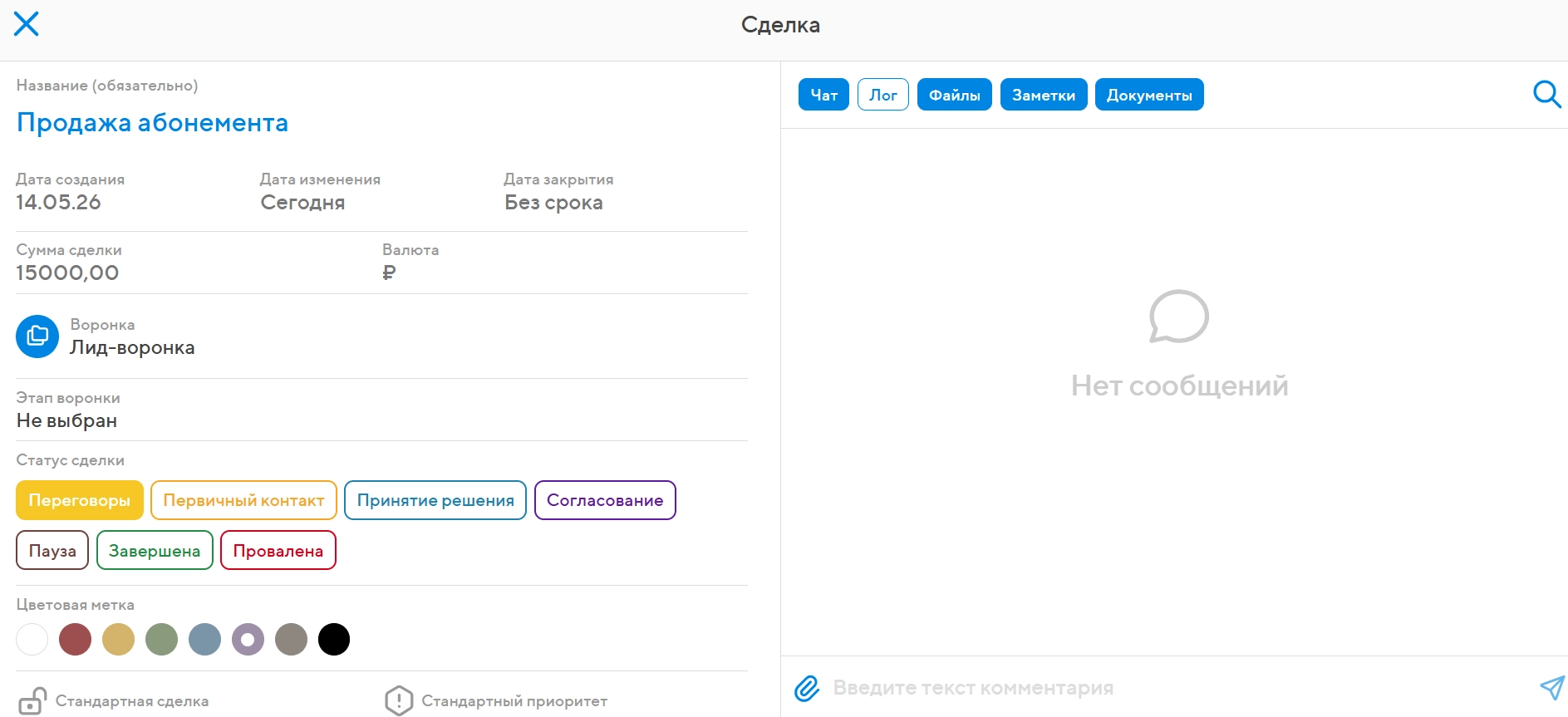This screenshot has width=1568, height=717.
Task: Select the Принятие решения status
Action: coord(435,500)
